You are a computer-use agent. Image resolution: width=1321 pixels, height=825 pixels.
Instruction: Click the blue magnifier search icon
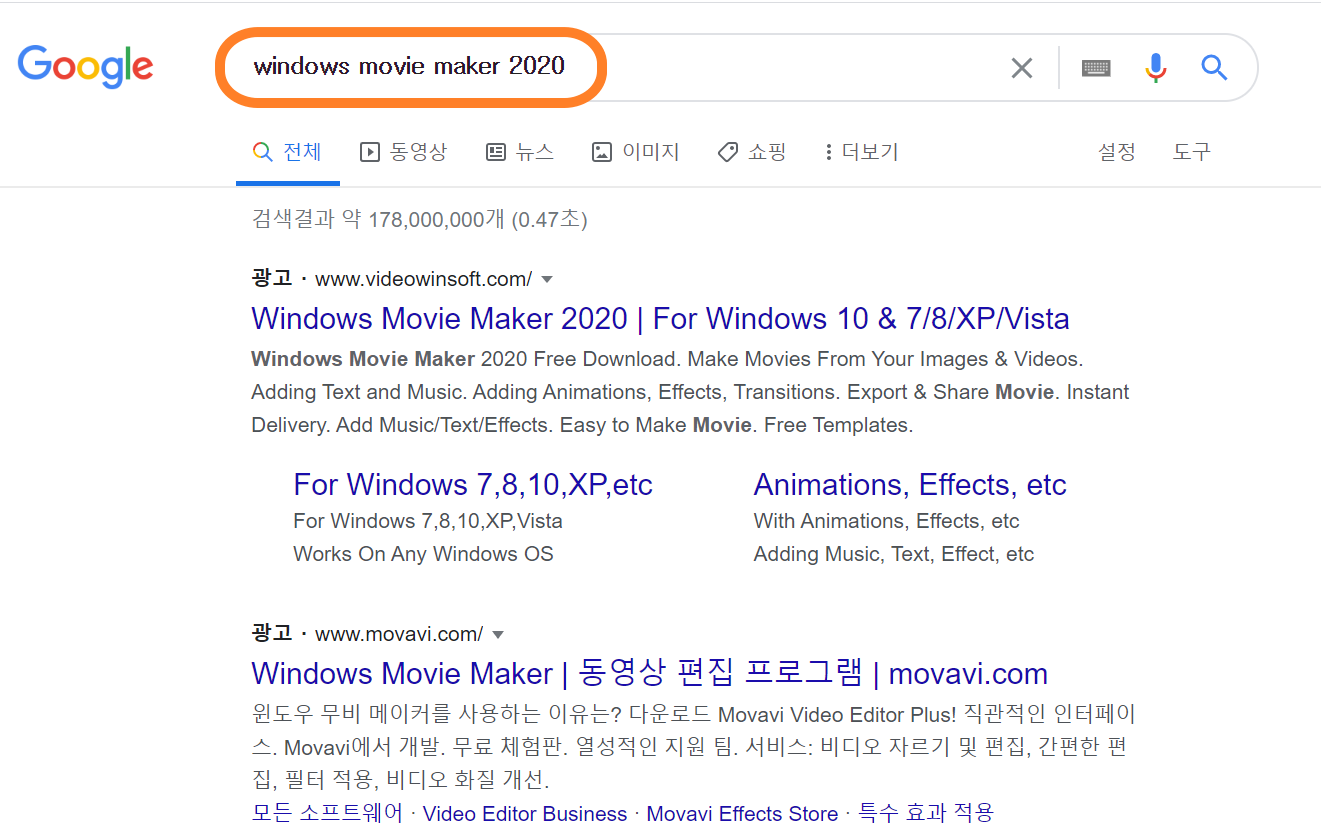tap(1214, 67)
